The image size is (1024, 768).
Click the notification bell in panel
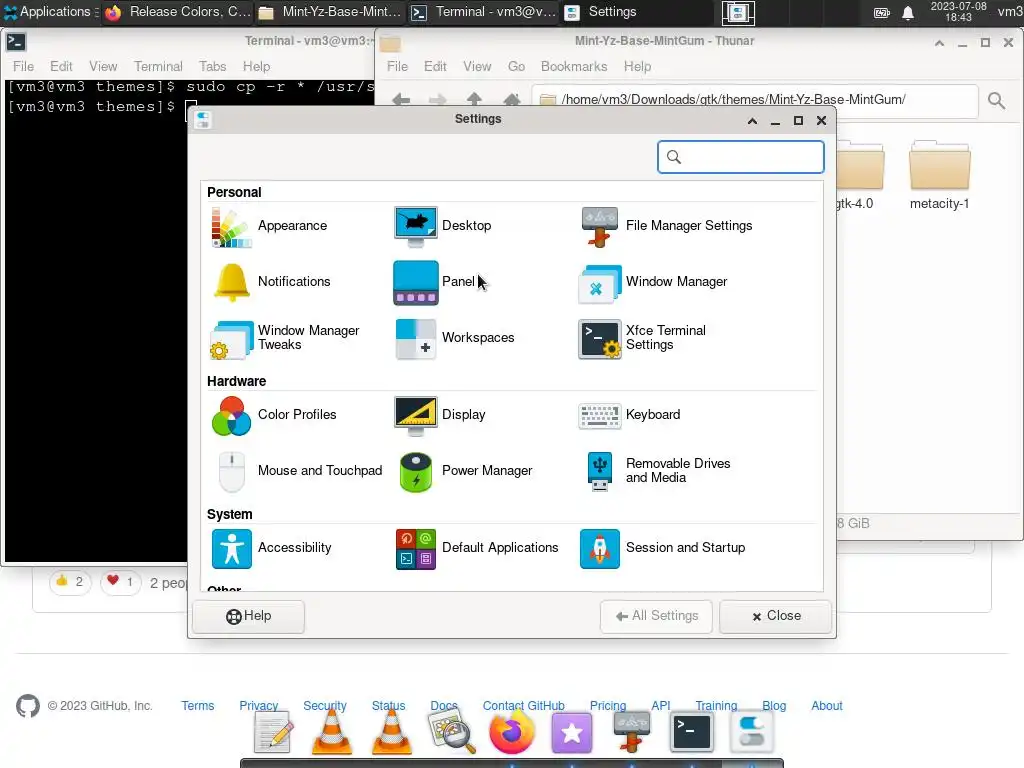(908, 13)
